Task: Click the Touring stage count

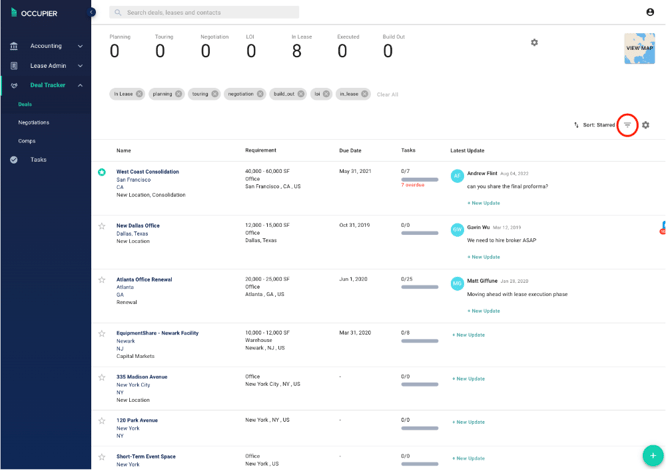Action: click(160, 51)
